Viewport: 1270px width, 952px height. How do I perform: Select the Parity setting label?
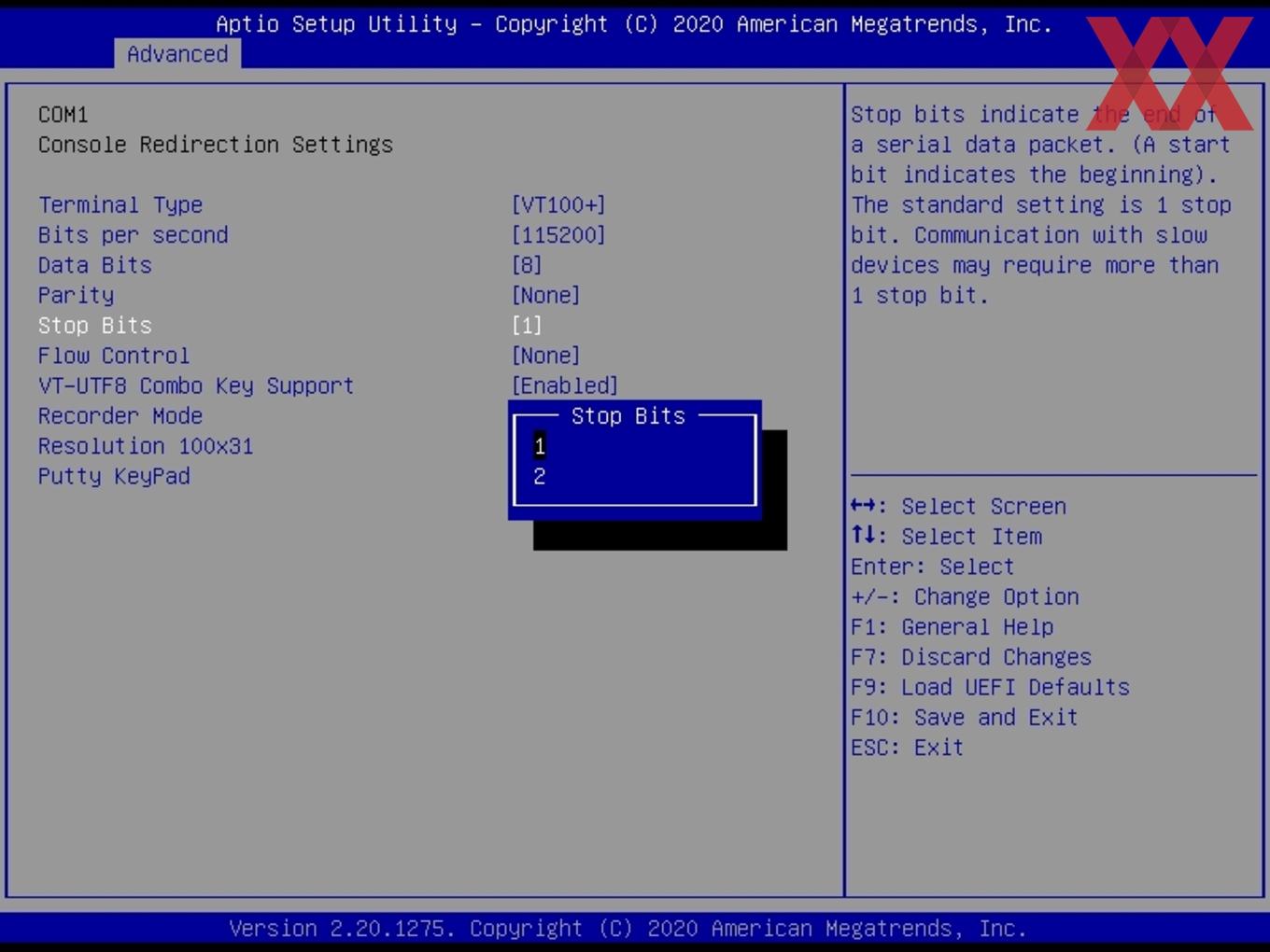[77, 295]
